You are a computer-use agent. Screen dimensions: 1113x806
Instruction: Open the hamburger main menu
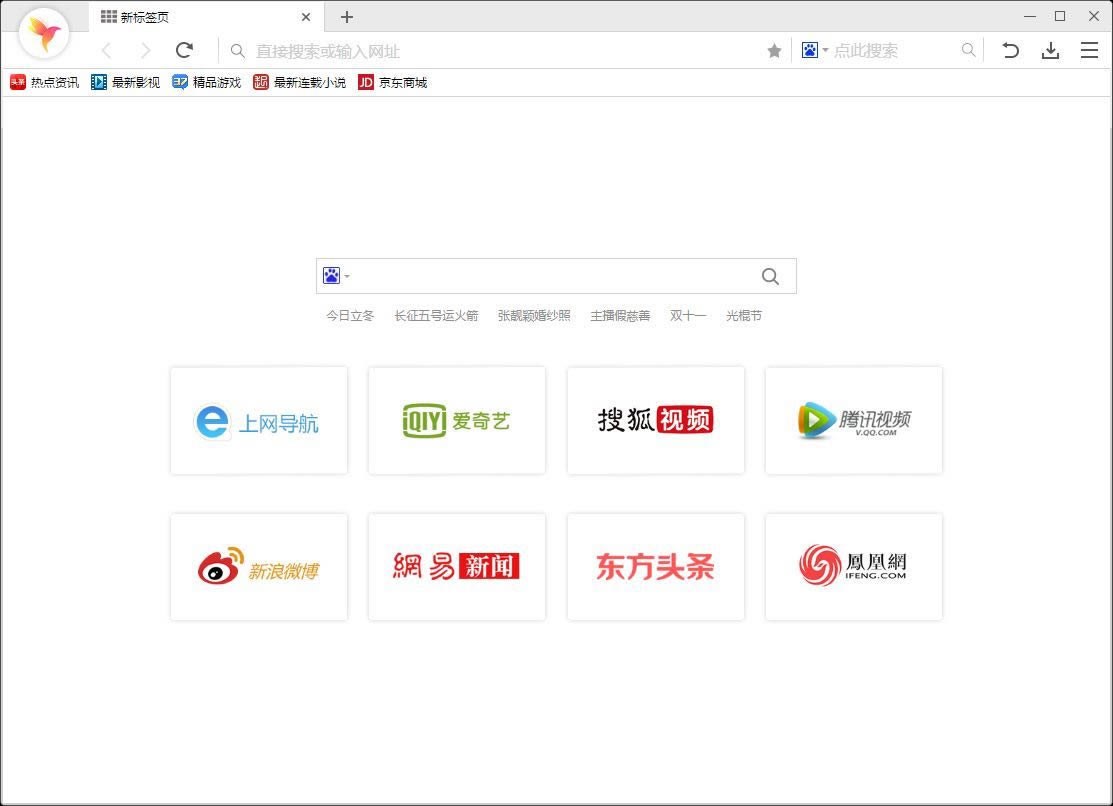[x=1089, y=50]
